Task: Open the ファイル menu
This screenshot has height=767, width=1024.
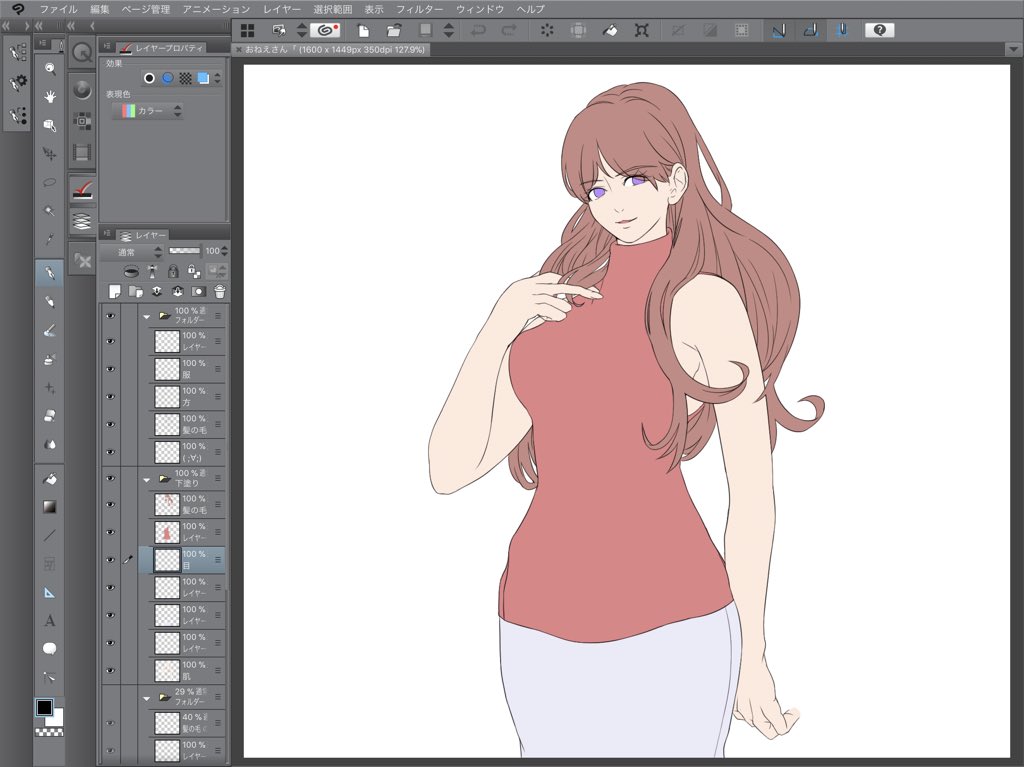Action: click(58, 9)
